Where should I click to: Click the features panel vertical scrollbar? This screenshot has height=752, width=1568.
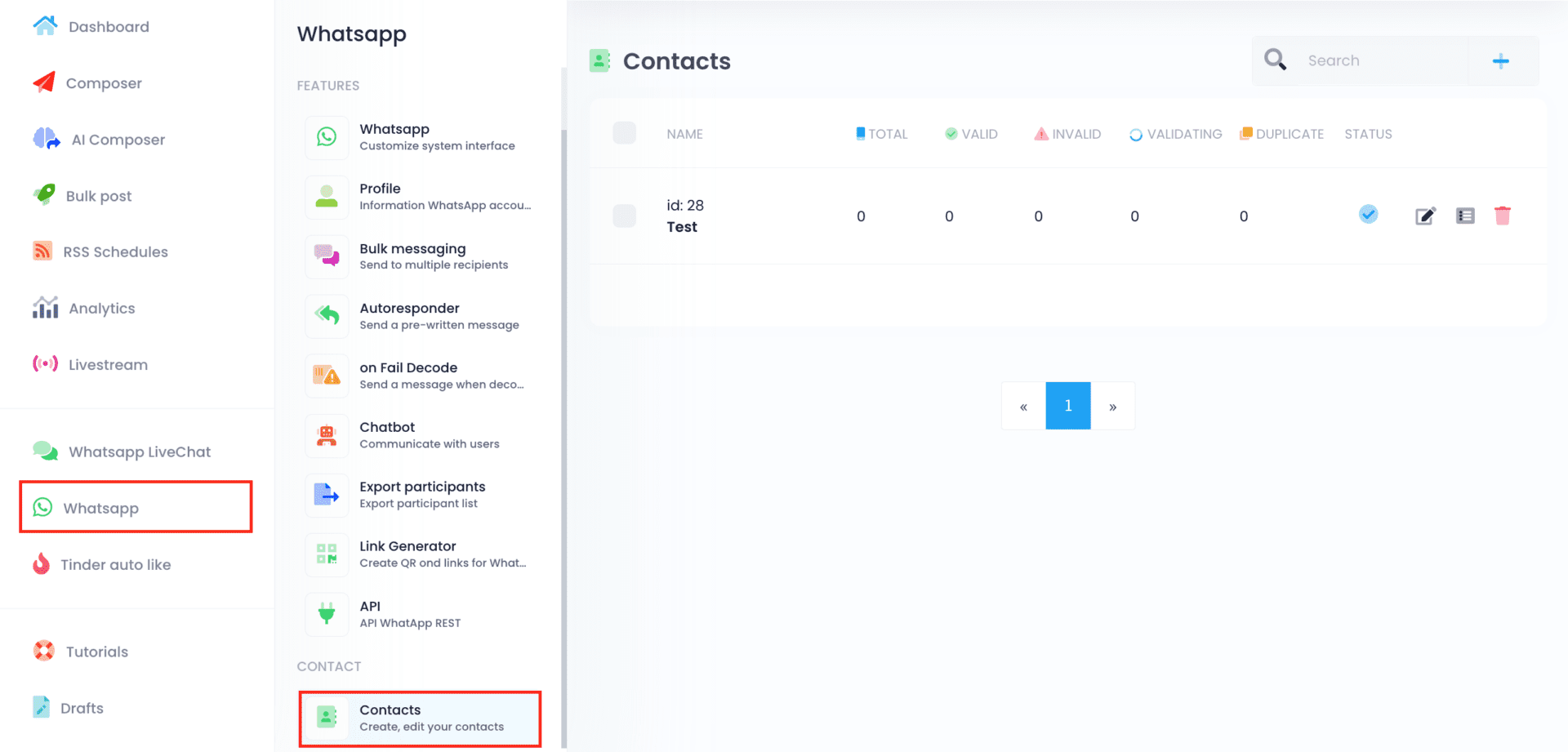pyautogui.click(x=563, y=408)
